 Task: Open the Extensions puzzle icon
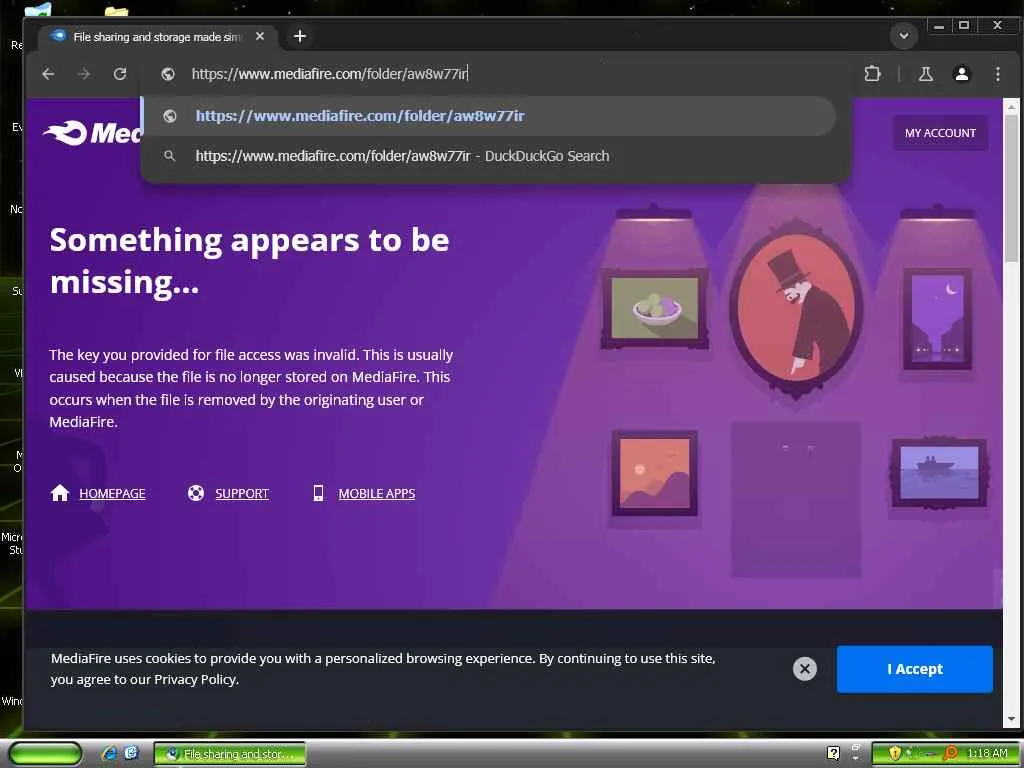[872, 74]
